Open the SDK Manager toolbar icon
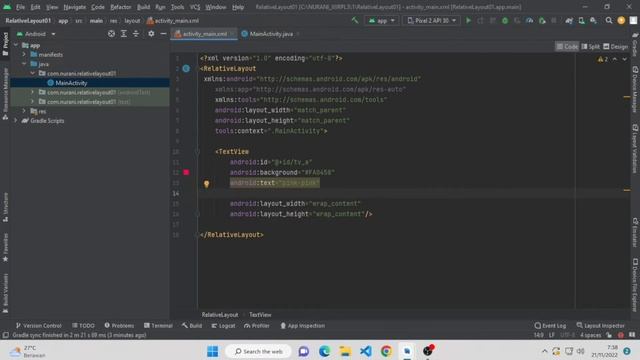640x360 pixels. (593, 20)
